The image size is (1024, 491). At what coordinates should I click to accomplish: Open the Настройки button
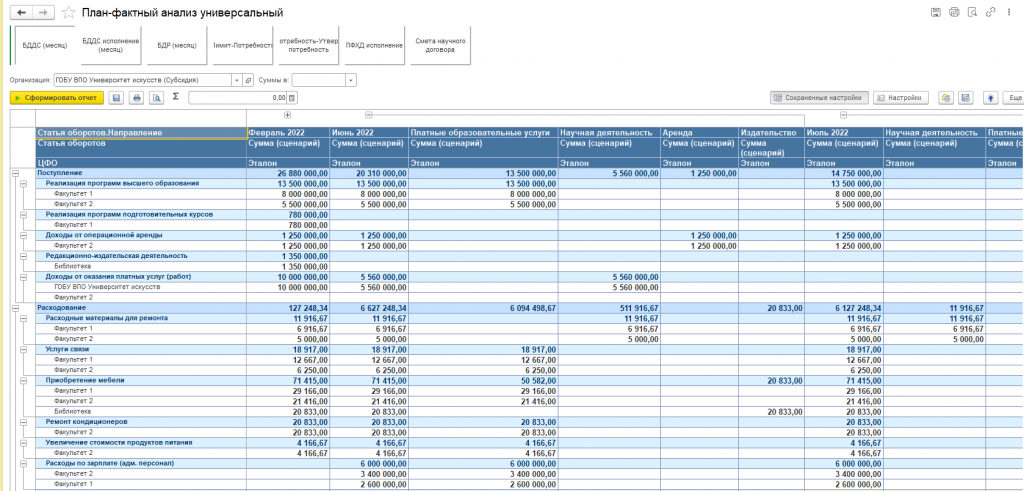point(901,98)
